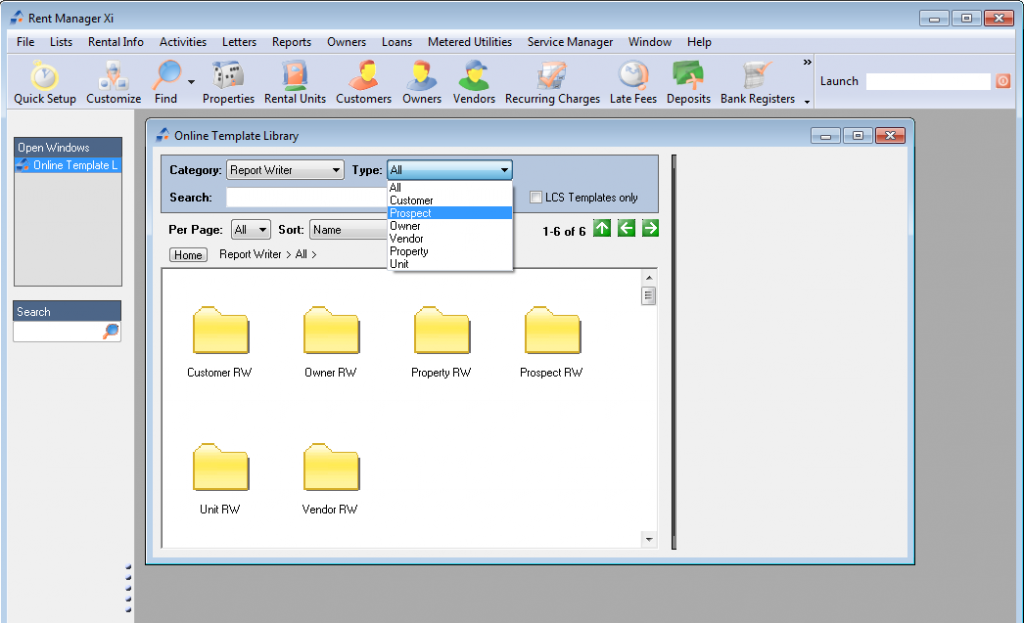Image resolution: width=1024 pixels, height=623 pixels.
Task: Expand the Find tool dropdown arrow
Action: (x=191, y=82)
